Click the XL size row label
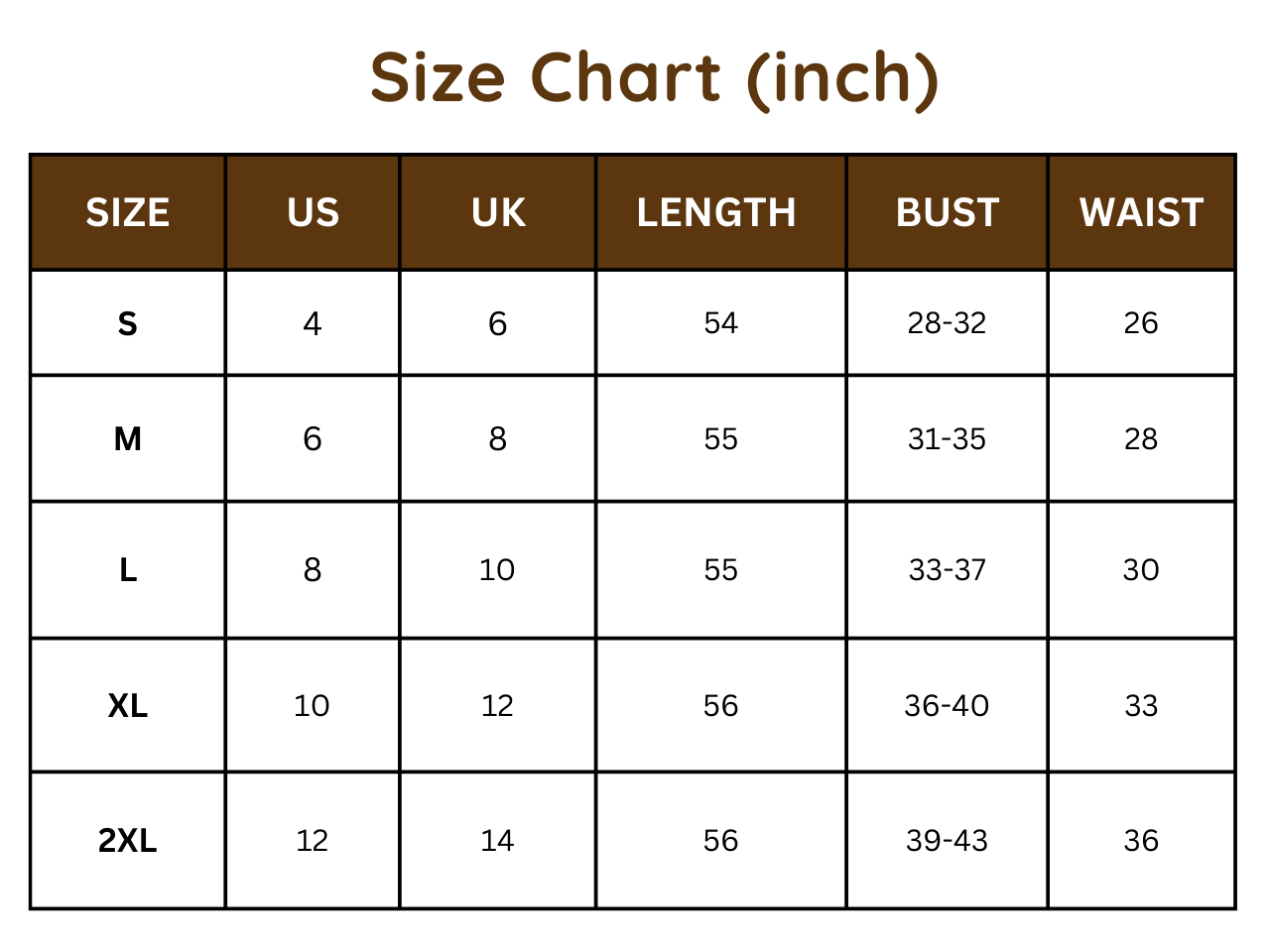This screenshot has height=952, width=1270. point(127,706)
